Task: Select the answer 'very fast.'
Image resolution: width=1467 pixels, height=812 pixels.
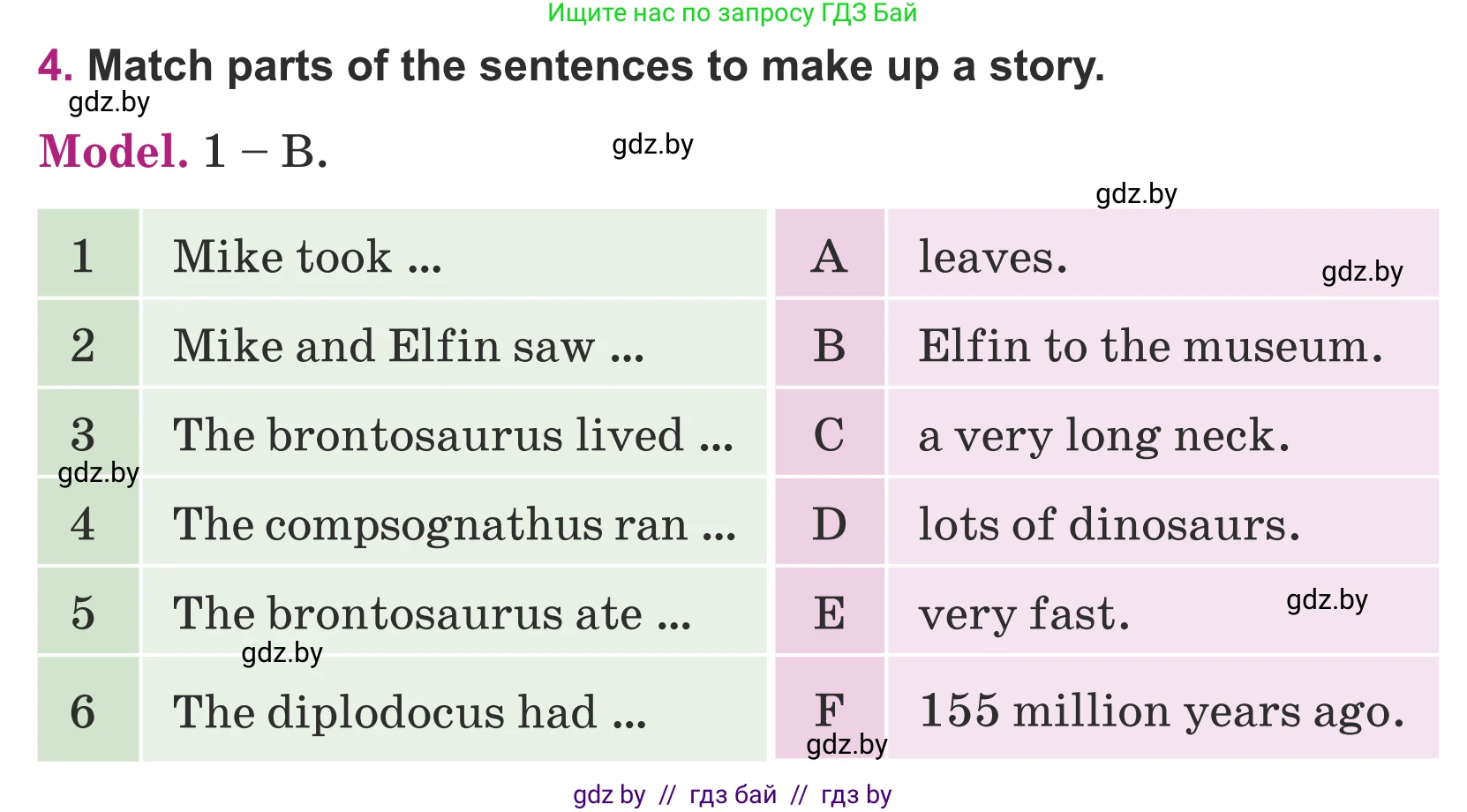Action: tap(1024, 613)
